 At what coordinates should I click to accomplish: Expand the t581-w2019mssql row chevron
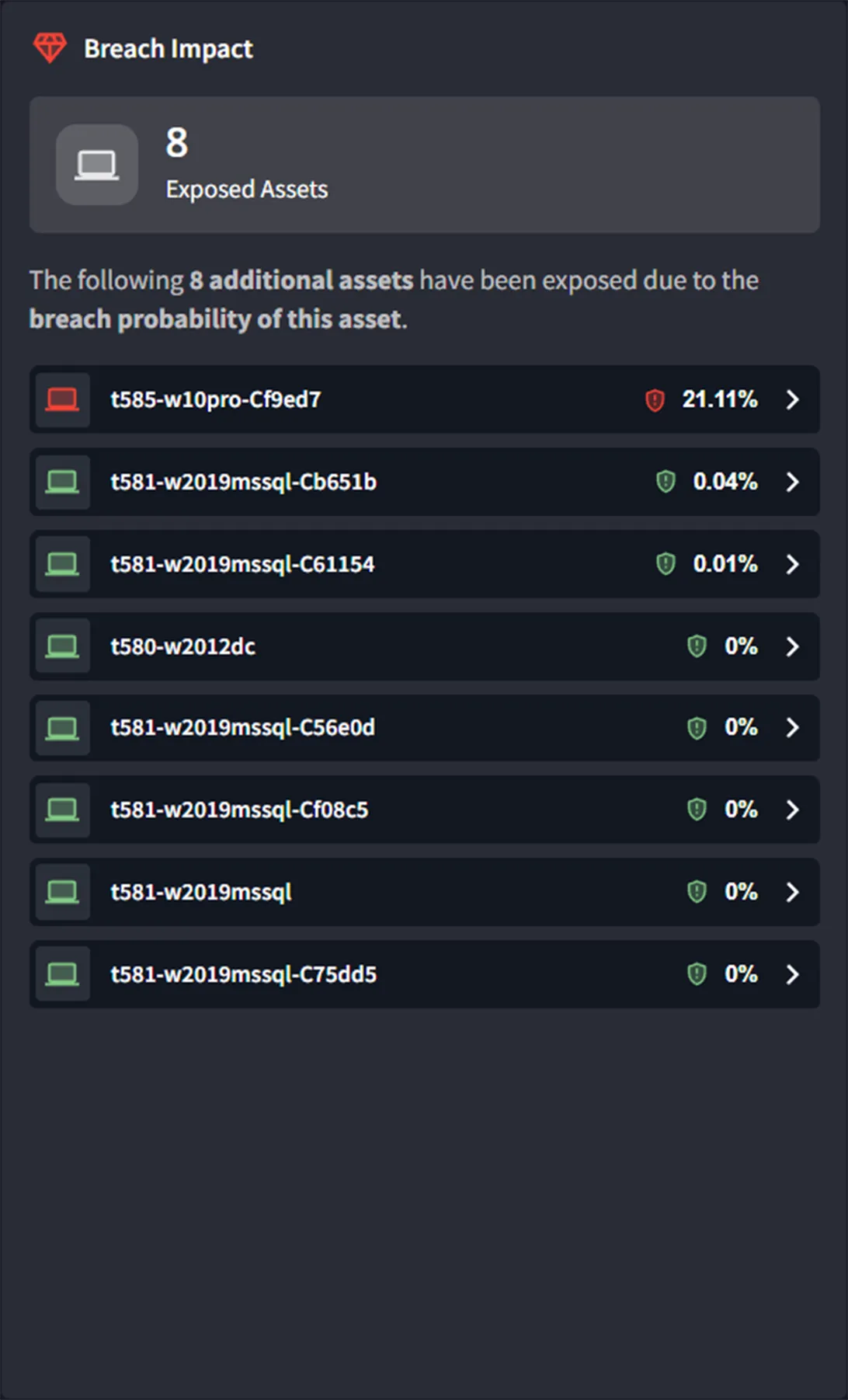point(792,892)
